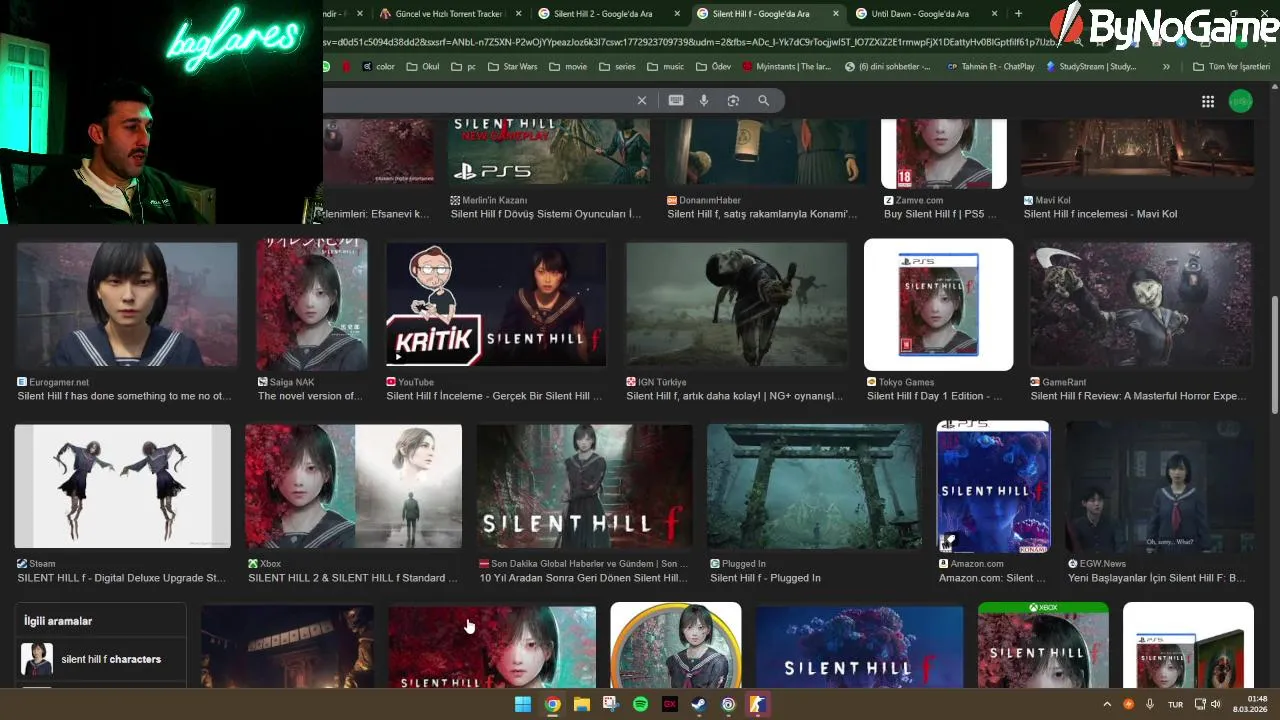Search by image with Google Lens

733,100
